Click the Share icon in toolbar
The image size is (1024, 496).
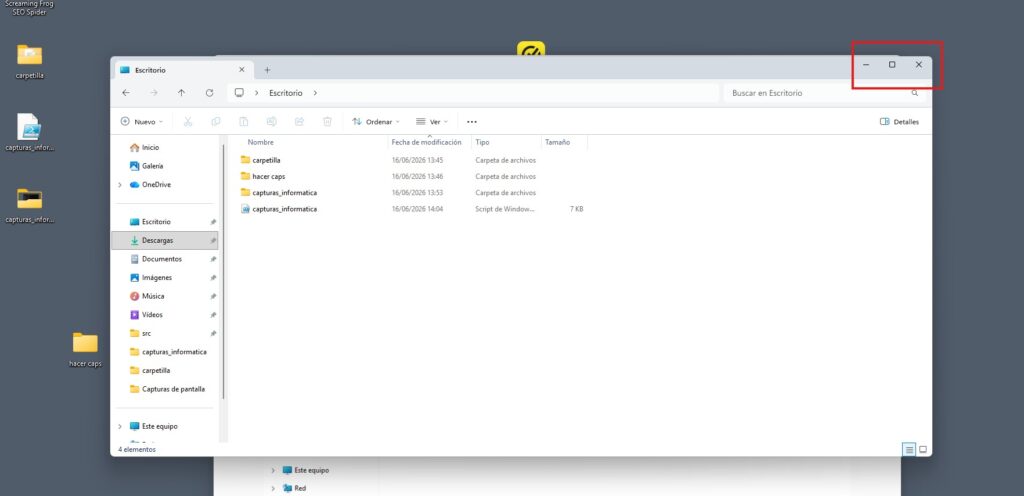click(x=300, y=121)
